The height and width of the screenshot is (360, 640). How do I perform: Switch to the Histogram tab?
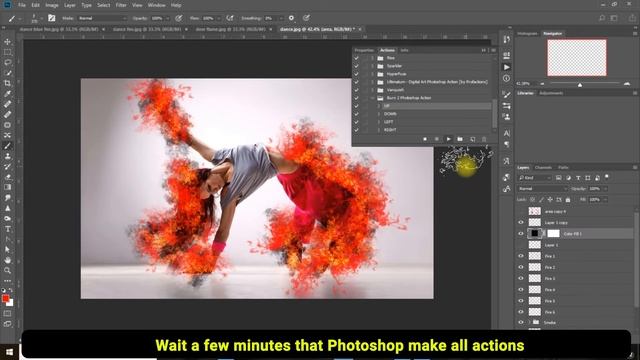point(527,33)
